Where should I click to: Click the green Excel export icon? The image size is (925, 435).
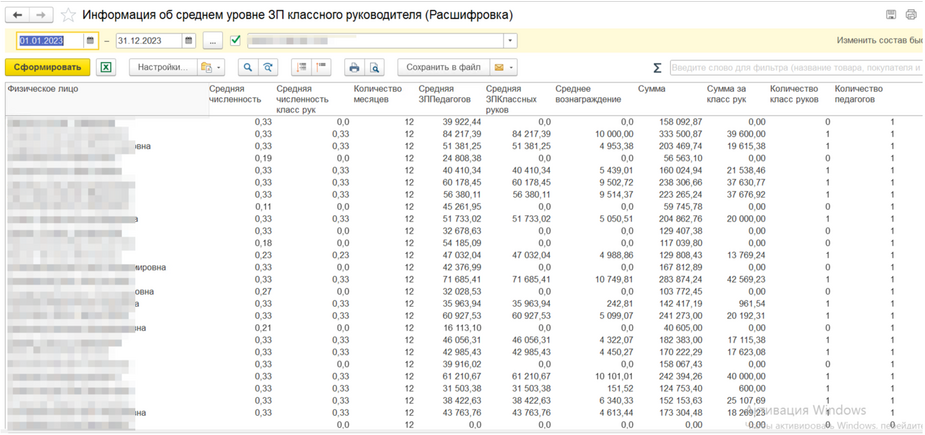(x=107, y=67)
